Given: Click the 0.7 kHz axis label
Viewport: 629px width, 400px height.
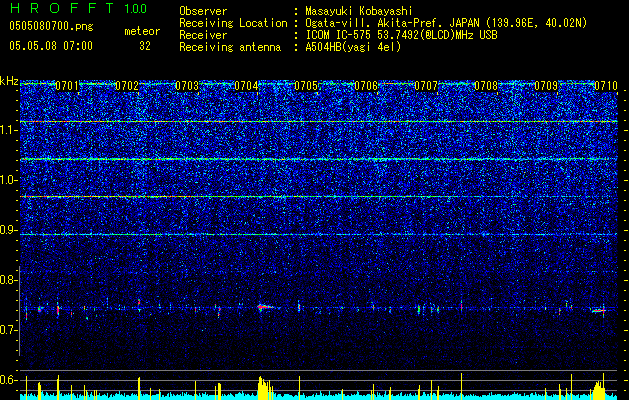Looking at the screenshot, I should coord(9,330).
